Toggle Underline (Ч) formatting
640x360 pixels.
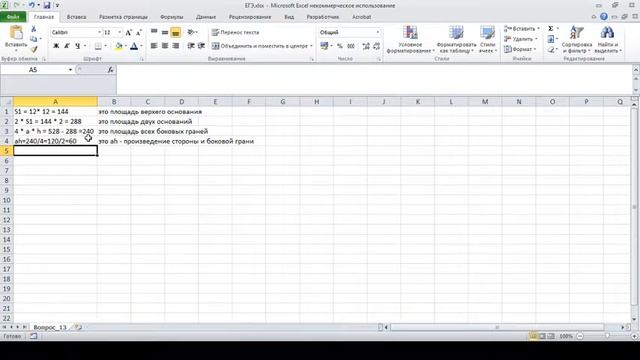(x=77, y=46)
